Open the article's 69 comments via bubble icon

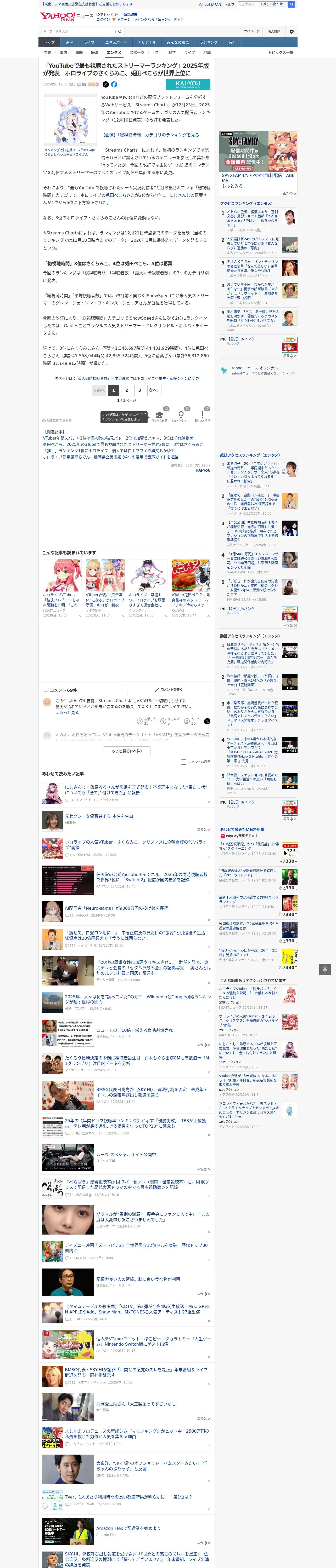point(82,85)
